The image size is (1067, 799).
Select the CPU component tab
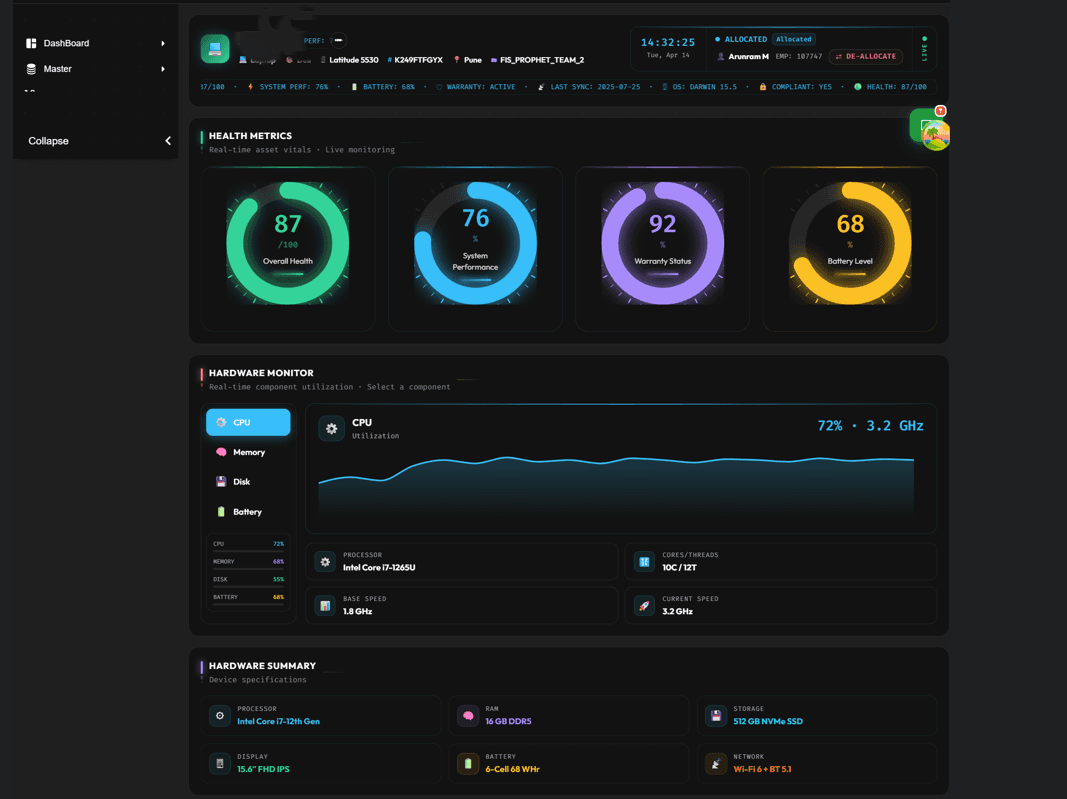pyautogui.click(x=248, y=423)
